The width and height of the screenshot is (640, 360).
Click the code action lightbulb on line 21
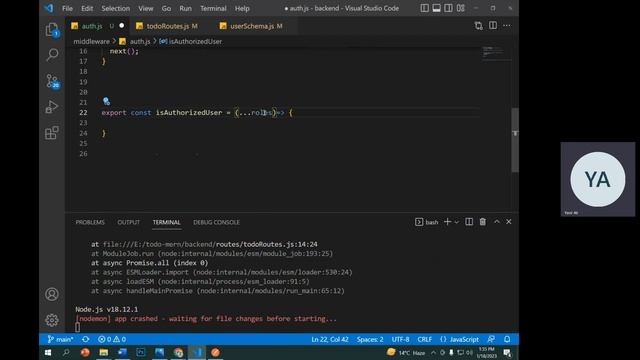[x=106, y=101]
